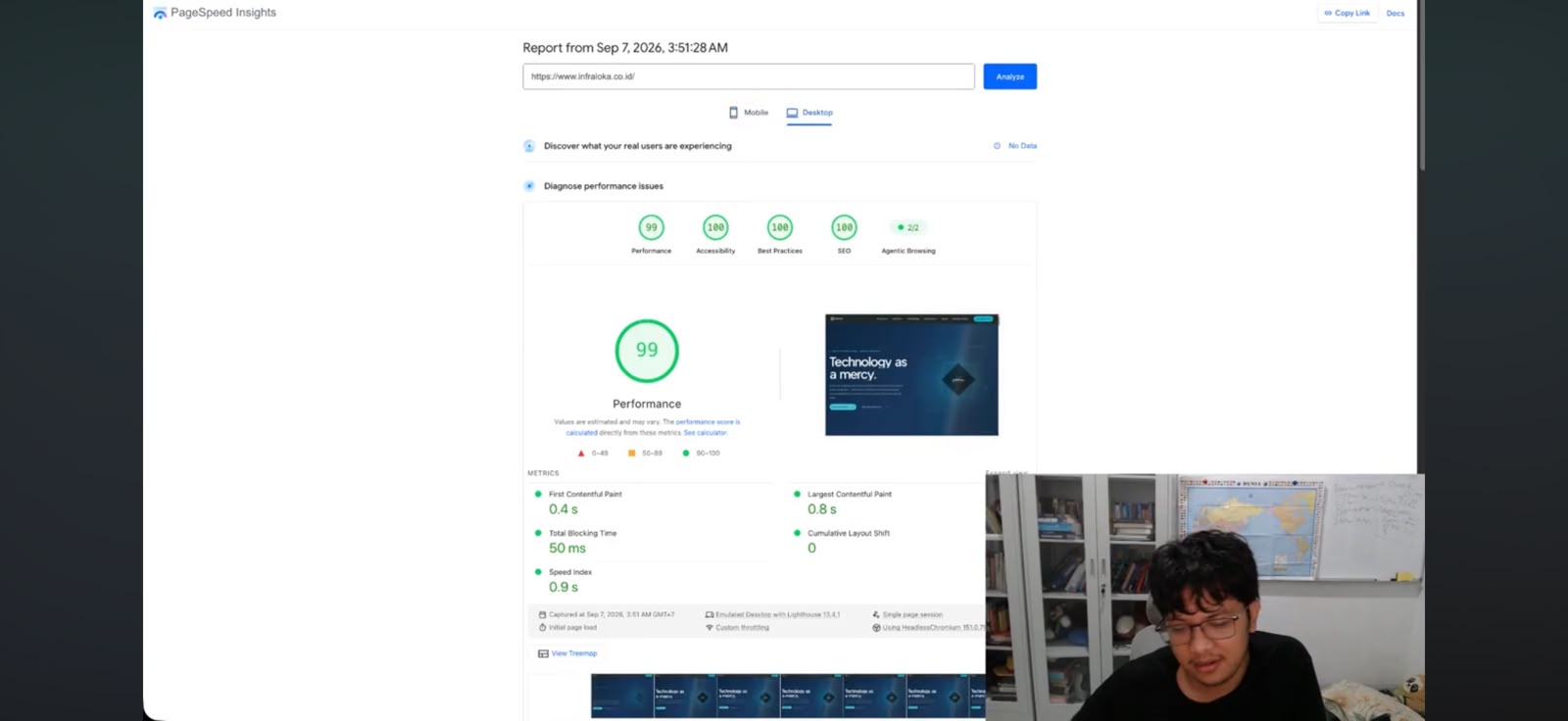Viewport: 1568px width, 721px height.
Task: Click the "Discover what your real users are experiencing" heading
Action: click(x=638, y=146)
